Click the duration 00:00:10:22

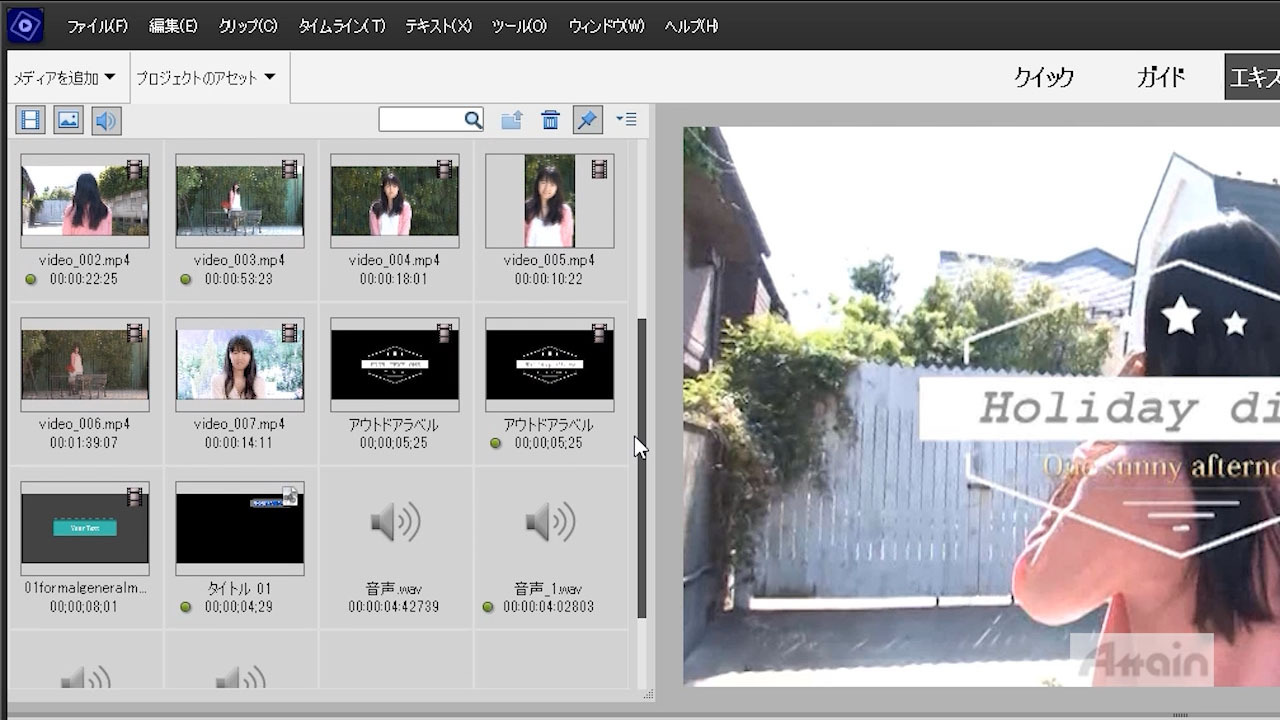click(550, 279)
